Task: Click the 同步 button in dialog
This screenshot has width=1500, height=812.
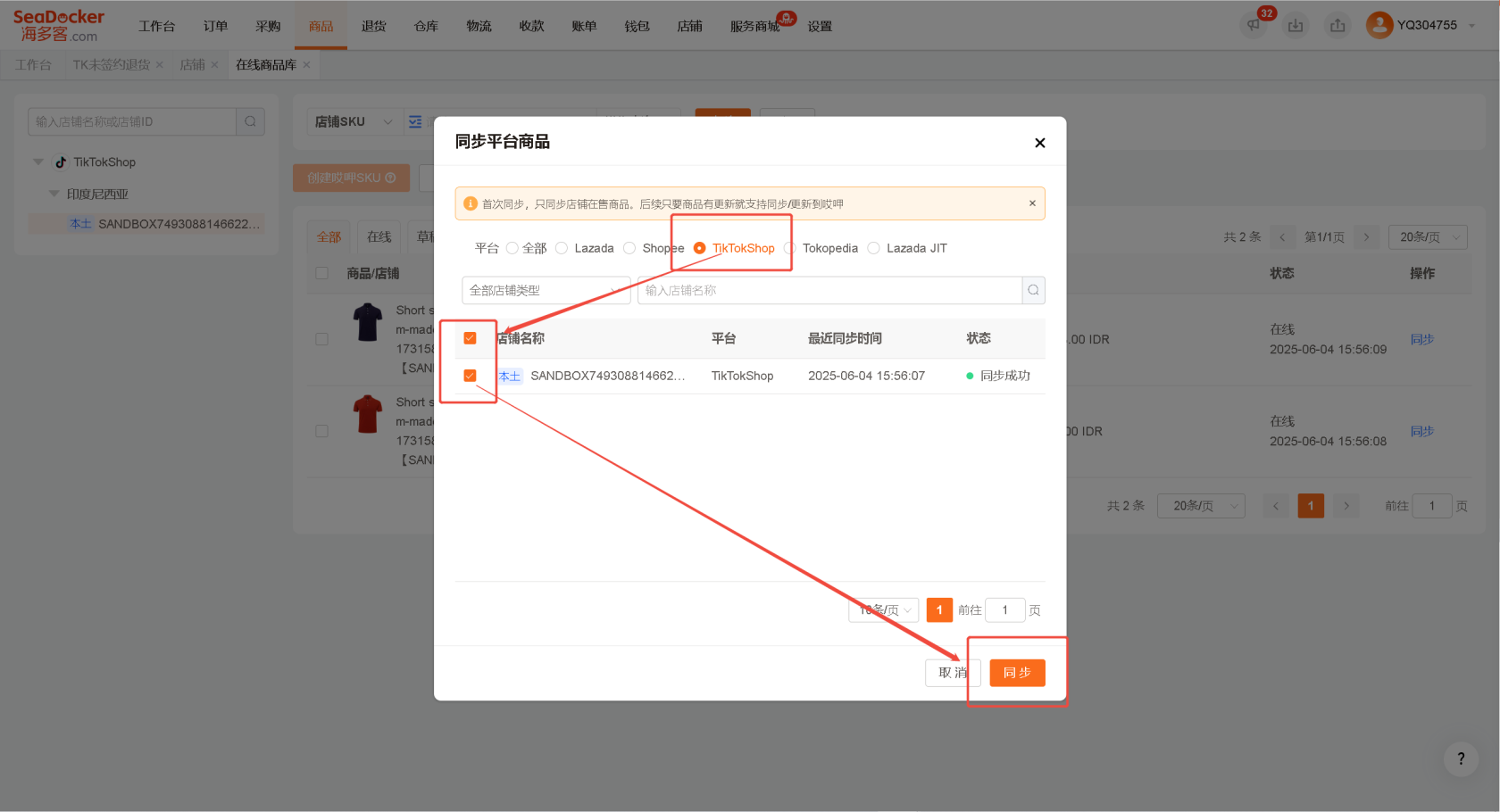Action: point(1017,673)
